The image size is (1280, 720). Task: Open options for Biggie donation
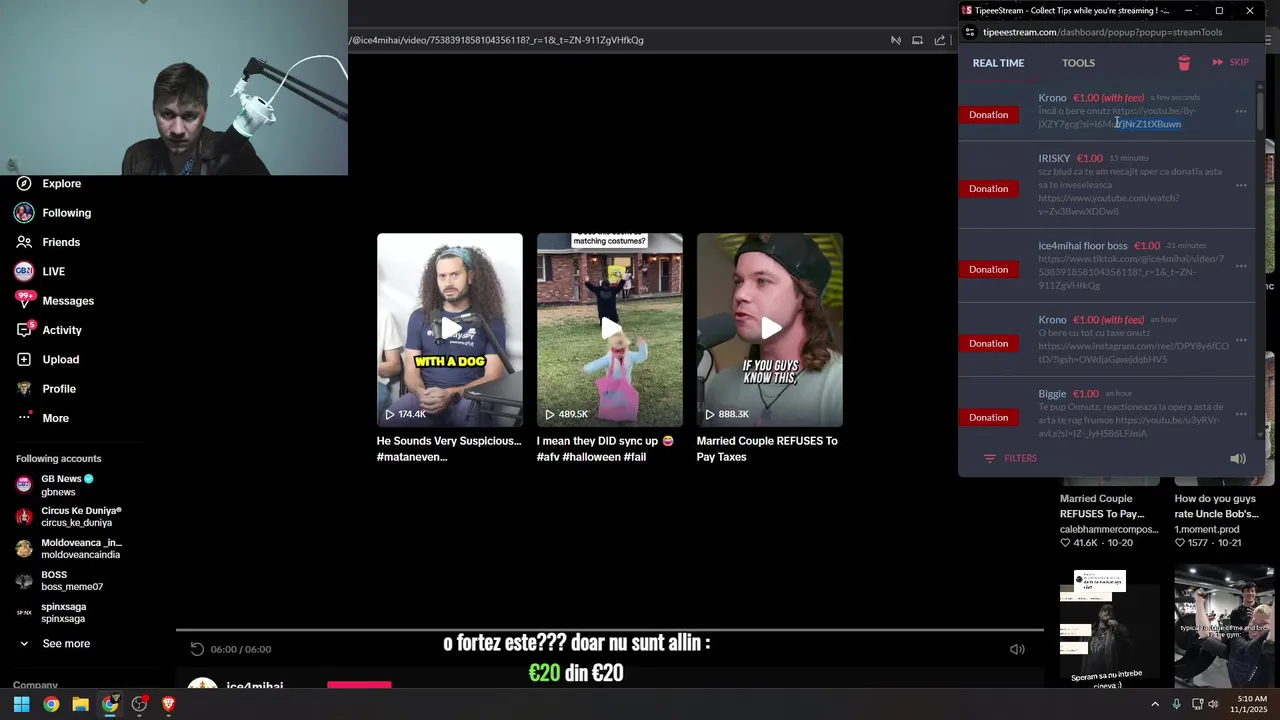pyautogui.click(x=1241, y=414)
